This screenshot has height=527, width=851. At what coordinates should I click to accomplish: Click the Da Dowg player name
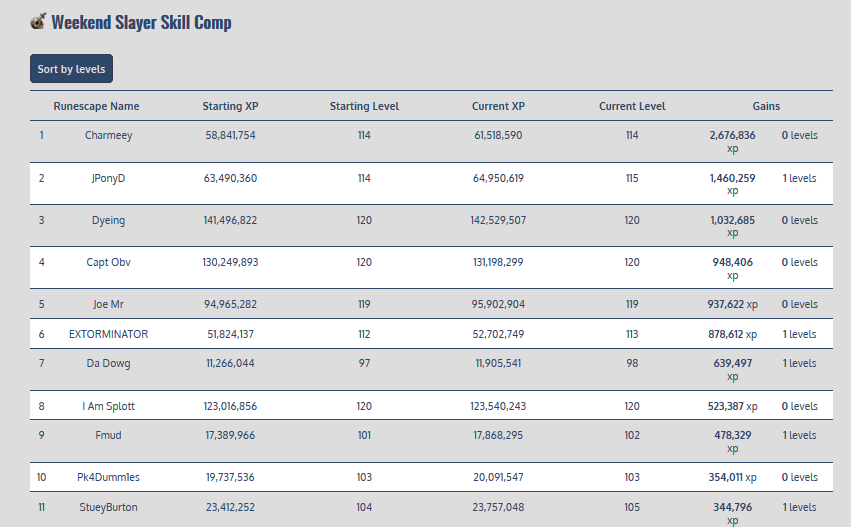tap(108, 363)
